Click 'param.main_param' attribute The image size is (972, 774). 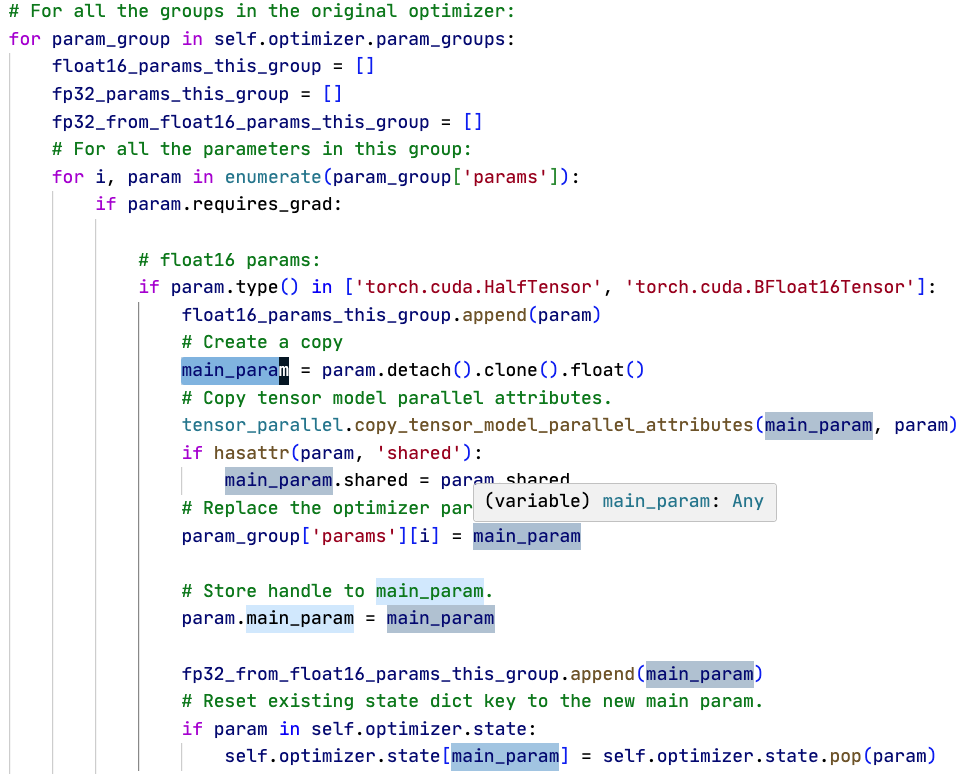pyautogui.click(x=268, y=618)
